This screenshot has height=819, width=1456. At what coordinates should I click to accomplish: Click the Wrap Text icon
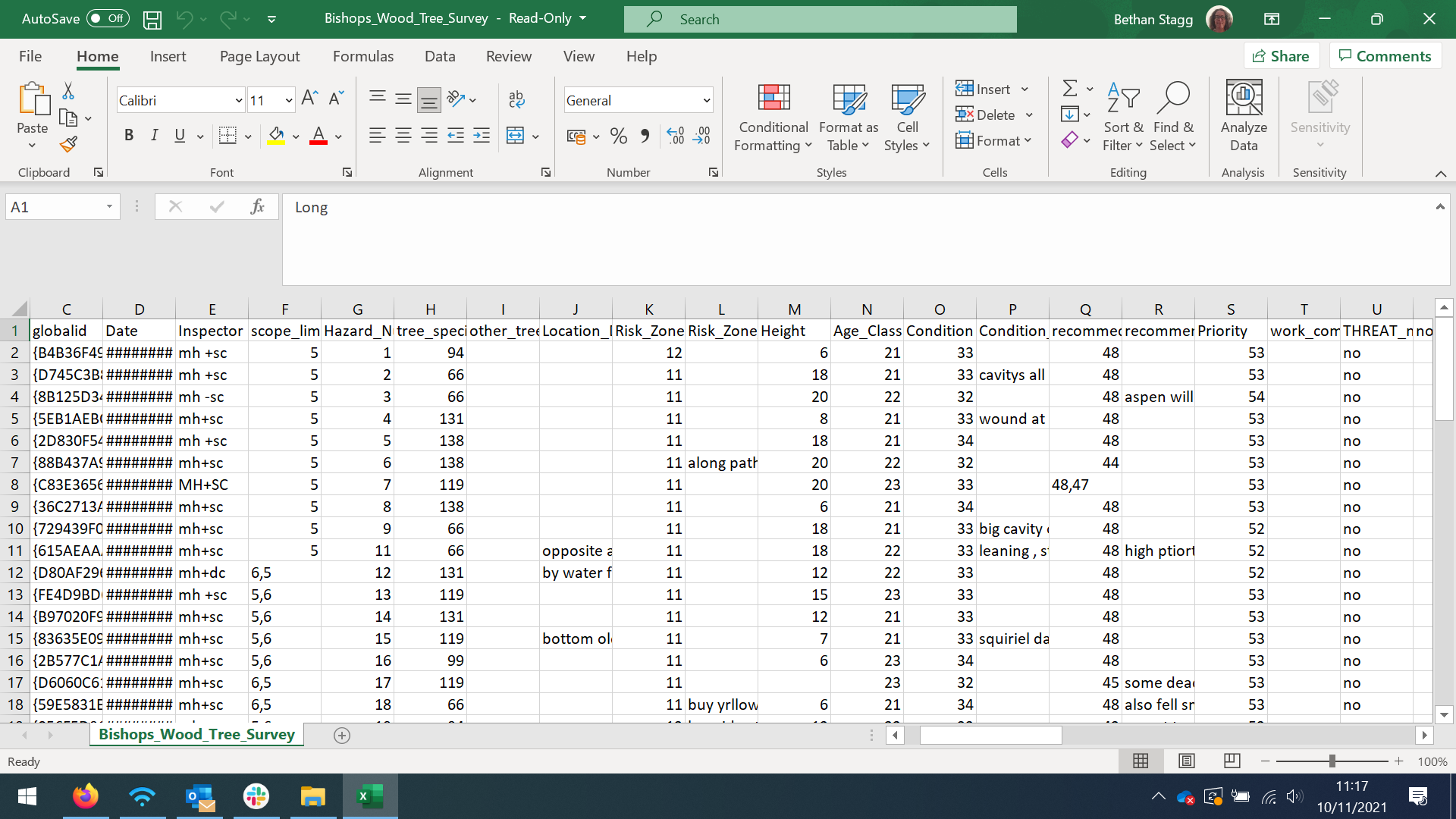(516, 99)
